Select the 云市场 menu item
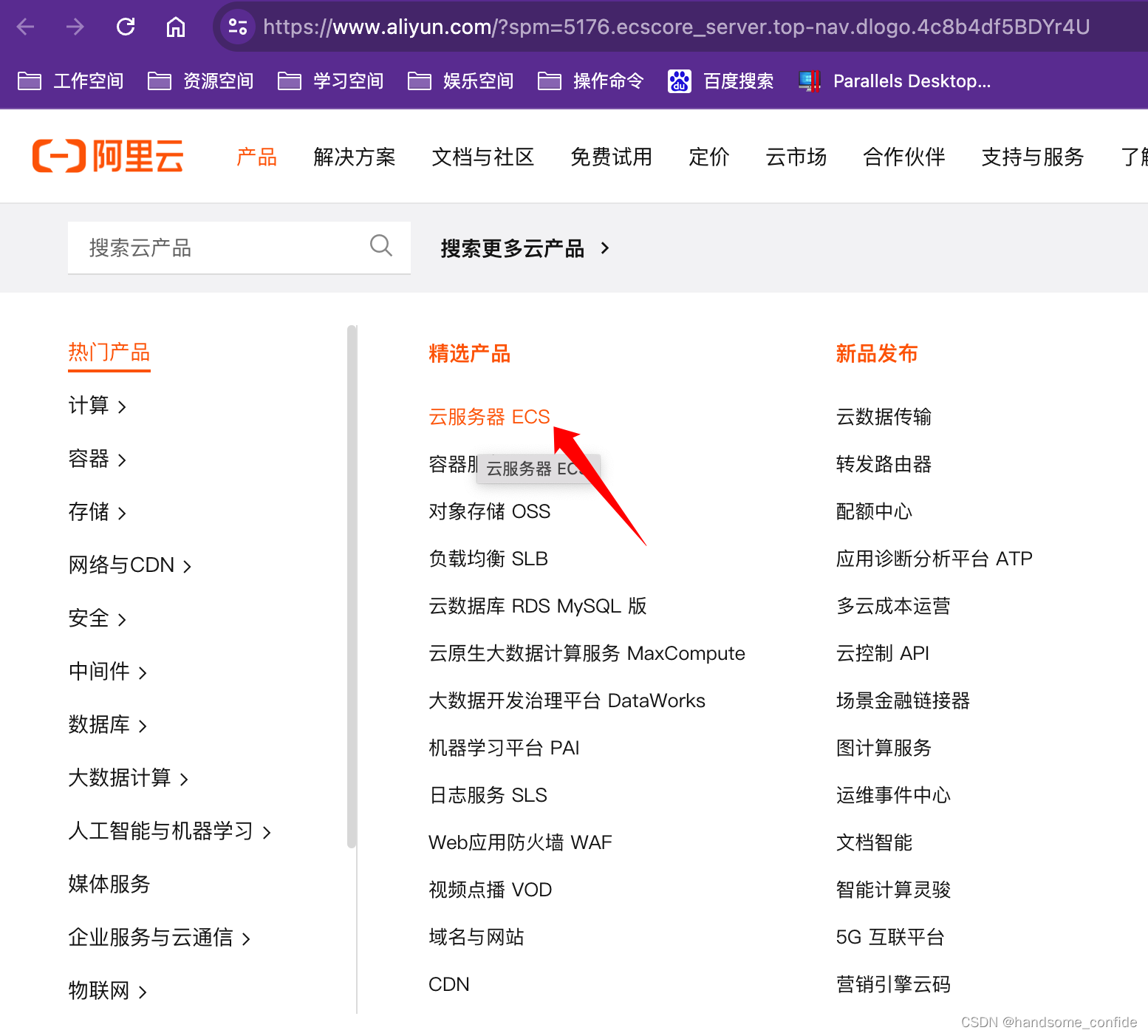The image size is (1148, 1036). (x=796, y=157)
